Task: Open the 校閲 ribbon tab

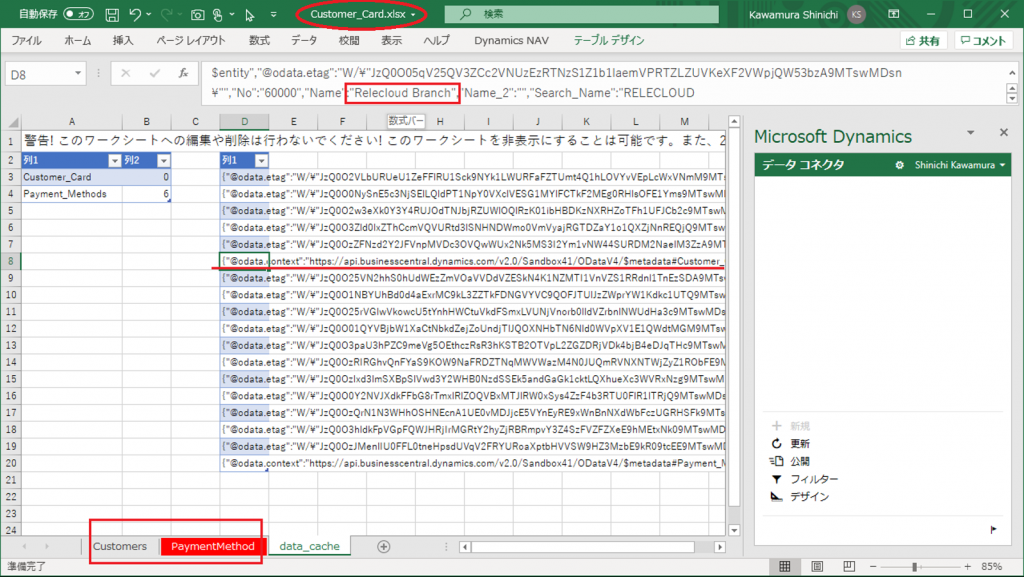Action: [349, 40]
